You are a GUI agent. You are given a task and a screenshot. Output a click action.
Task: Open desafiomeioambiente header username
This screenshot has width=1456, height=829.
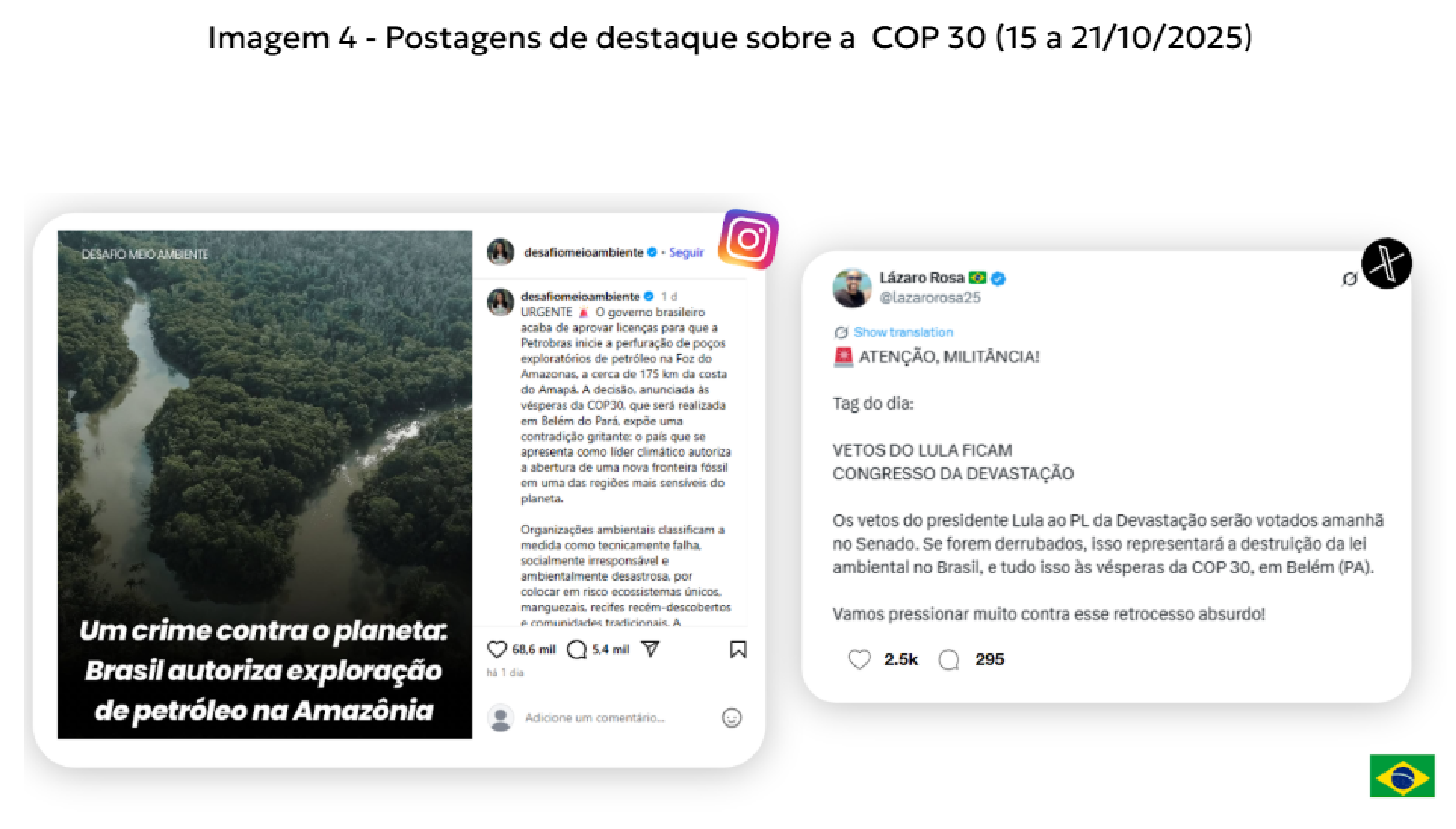[x=584, y=252]
